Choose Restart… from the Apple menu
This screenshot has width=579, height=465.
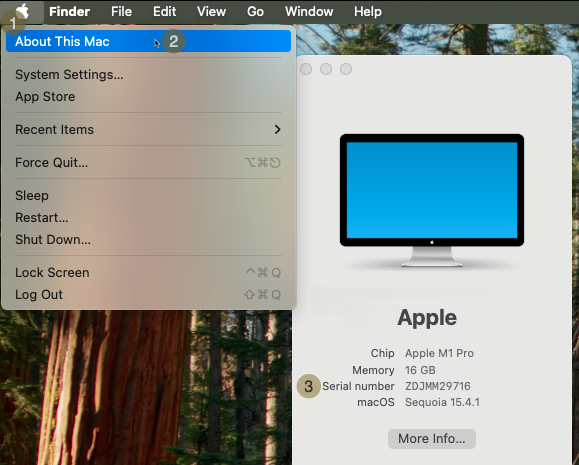point(148,218)
